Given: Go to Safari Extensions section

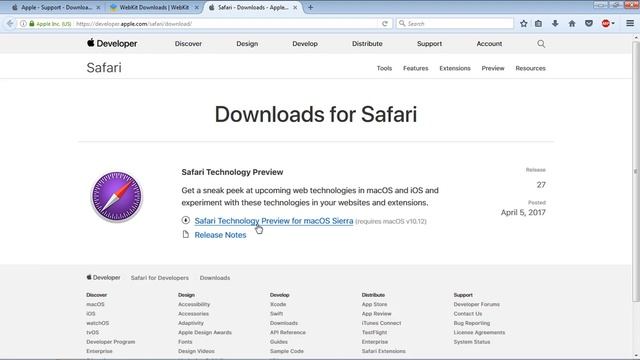Looking at the screenshot, I should (x=455, y=68).
